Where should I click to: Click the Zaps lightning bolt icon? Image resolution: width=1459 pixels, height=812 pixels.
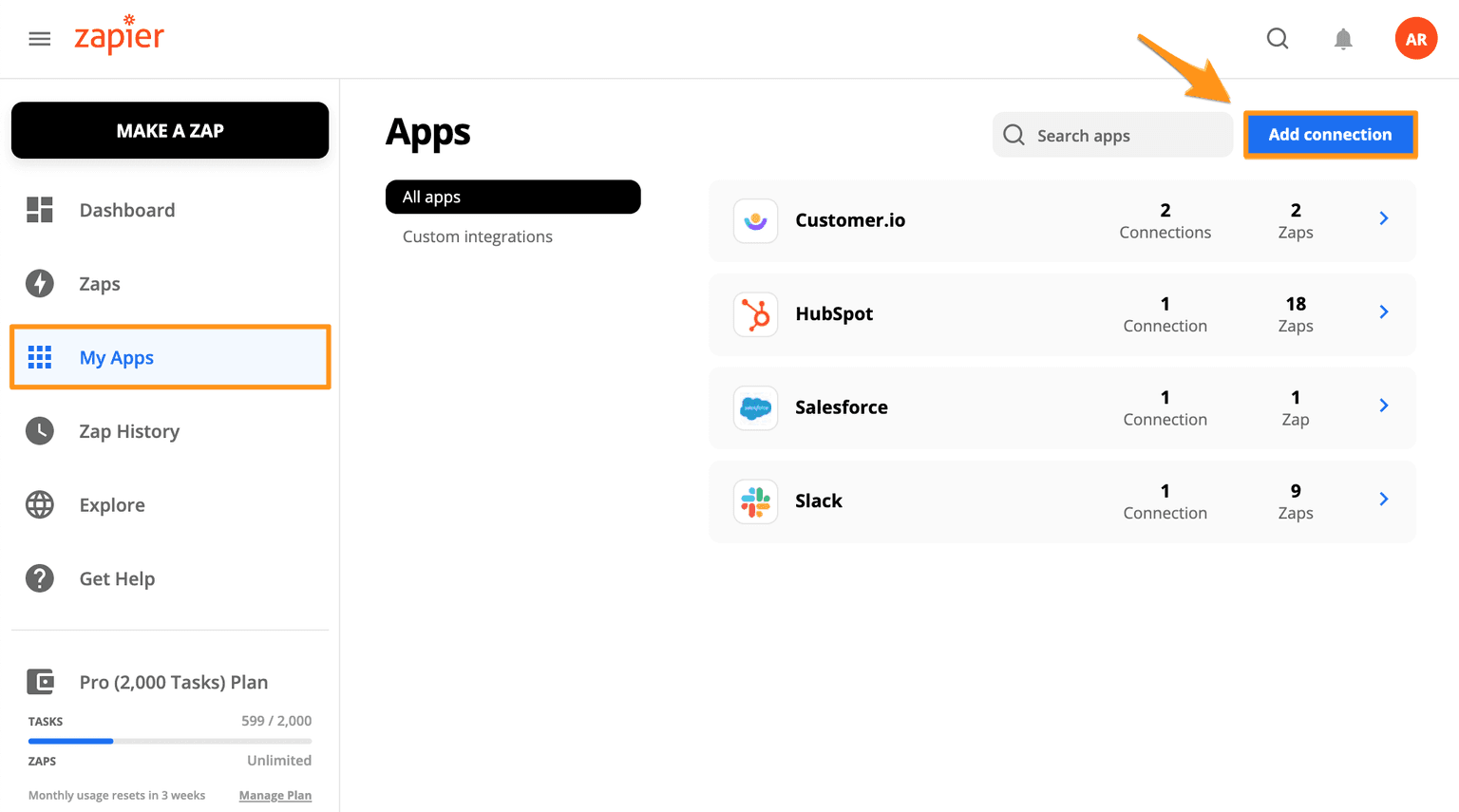40,283
